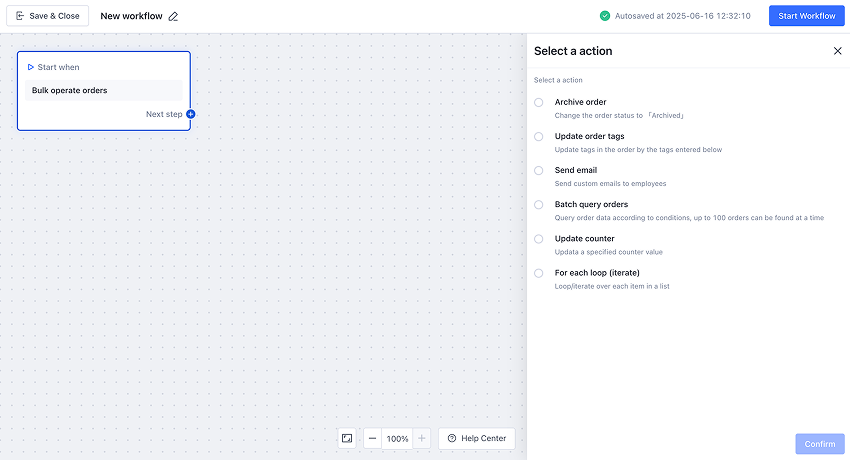Click the plus icon beside Next step
Screen dimensions: 850x460
191,114
